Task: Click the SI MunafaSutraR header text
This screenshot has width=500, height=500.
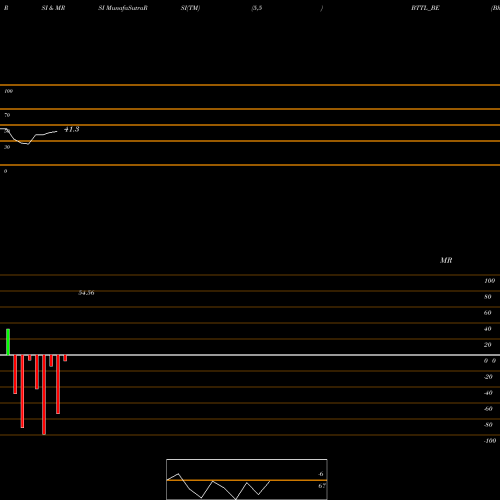Action: 123,8
